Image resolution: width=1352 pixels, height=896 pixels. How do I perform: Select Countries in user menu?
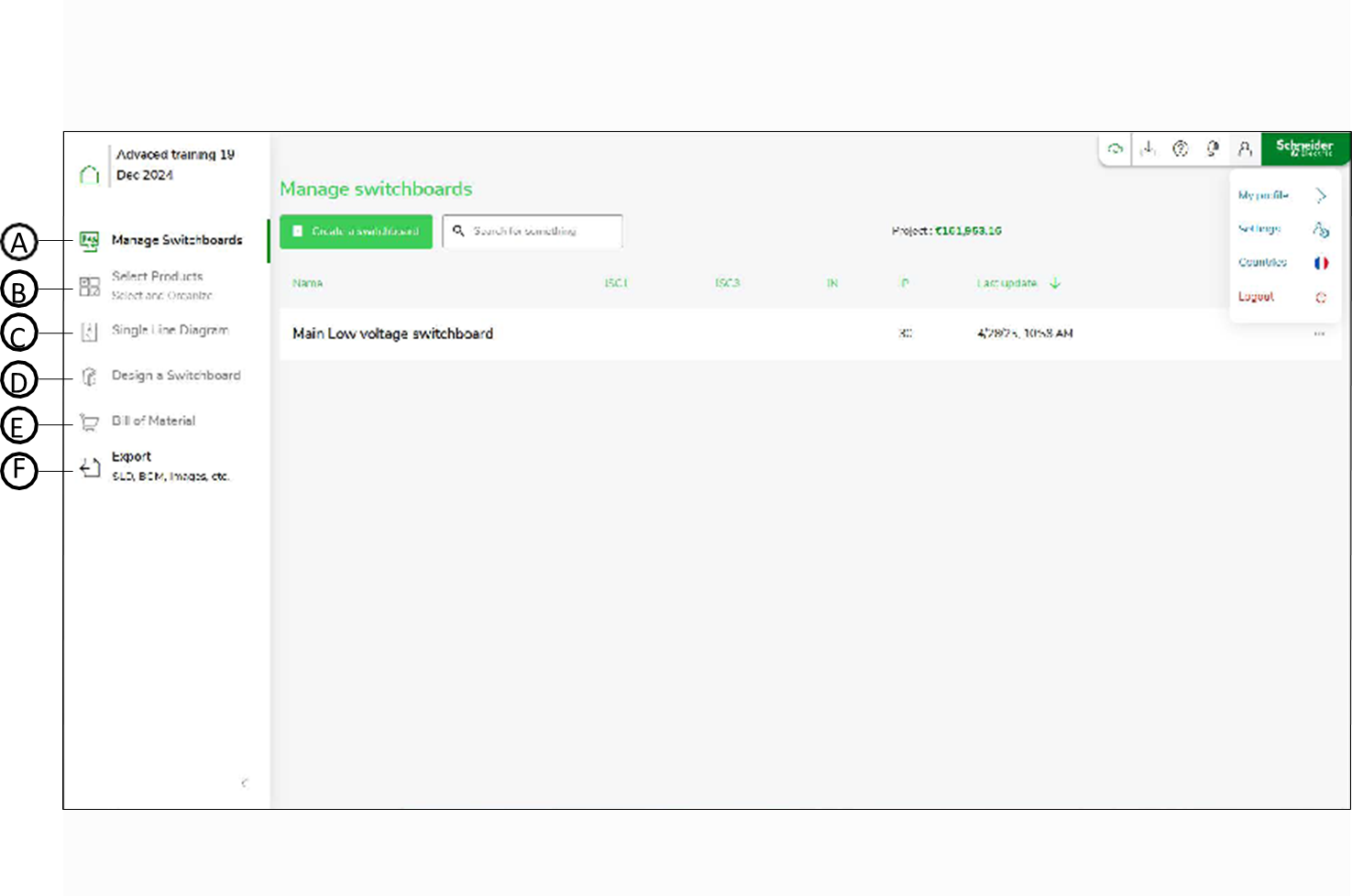tap(1262, 263)
